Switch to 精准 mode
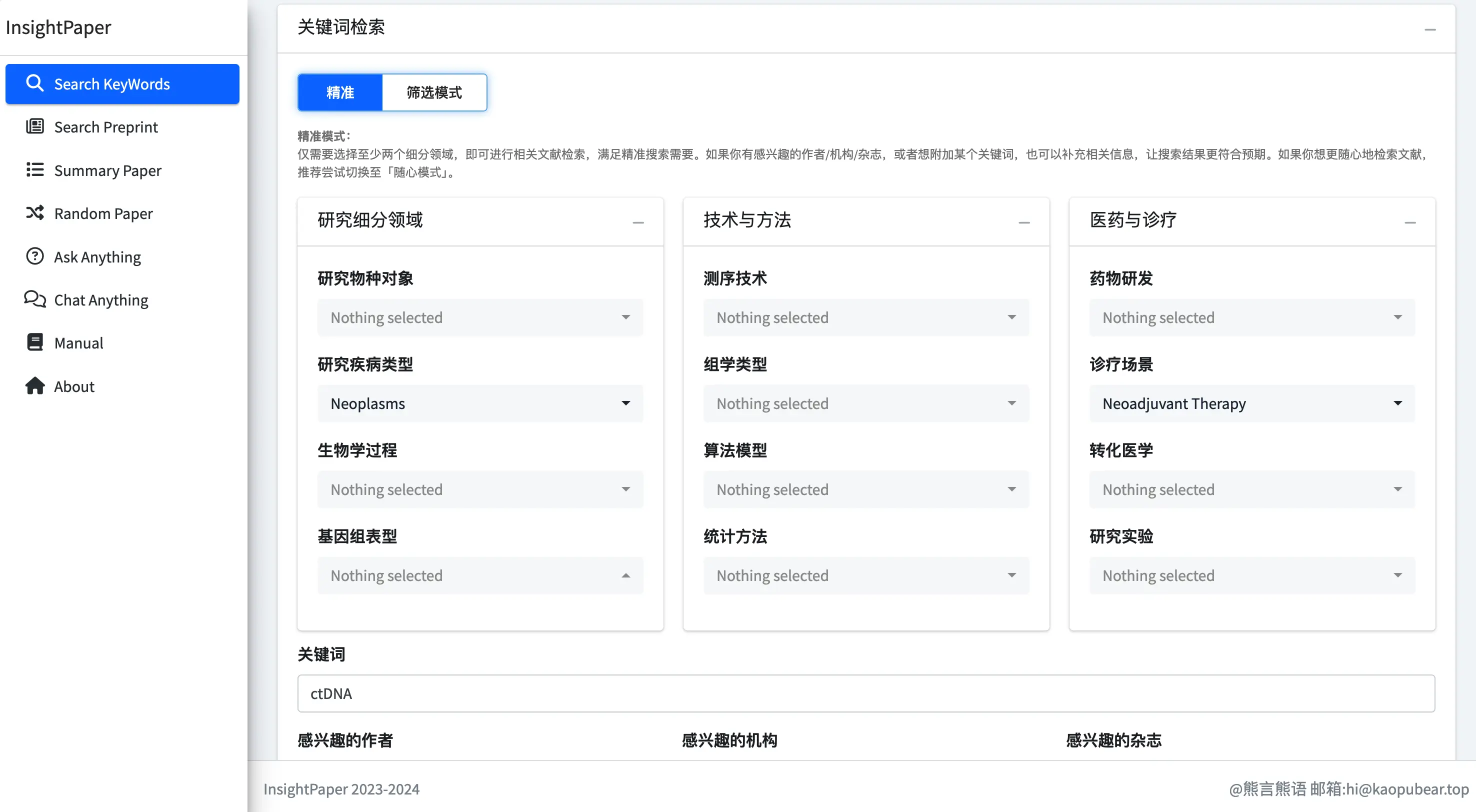Viewport: 1476px width, 812px height. 340,92
